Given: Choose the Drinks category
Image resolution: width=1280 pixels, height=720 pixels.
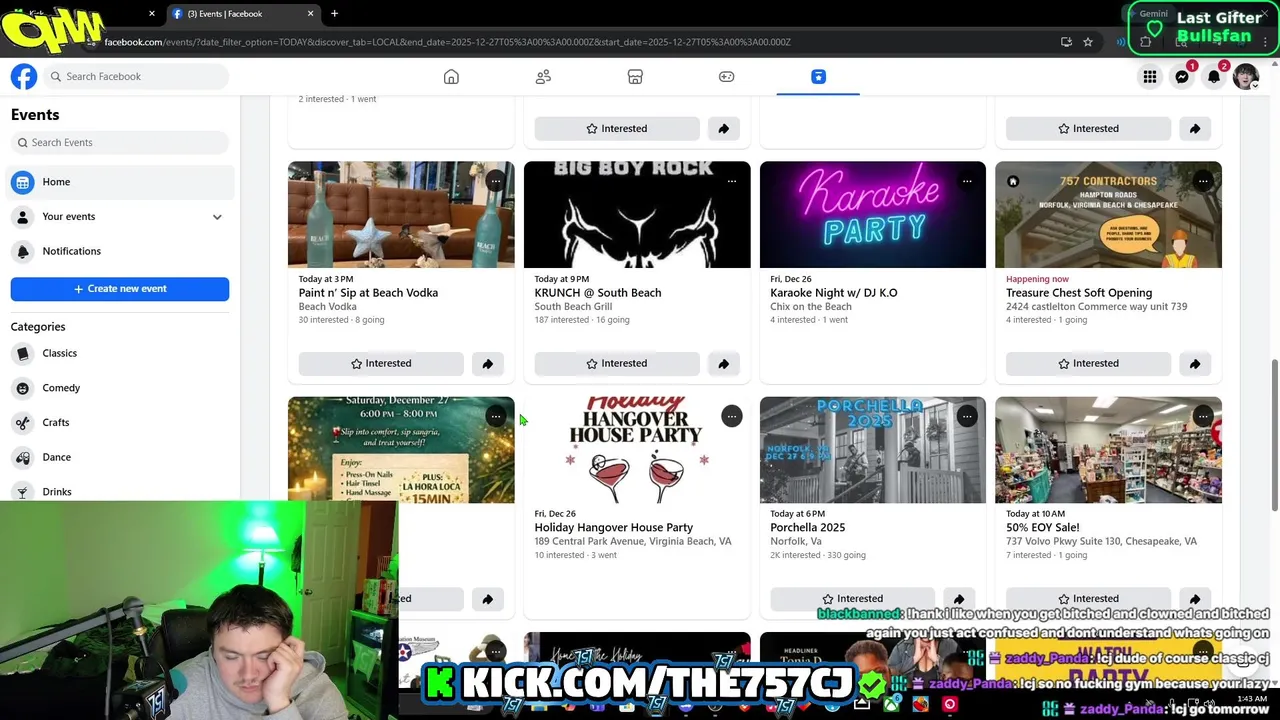Looking at the screenshot, I should pyautogui.click(x=57, y=492).
